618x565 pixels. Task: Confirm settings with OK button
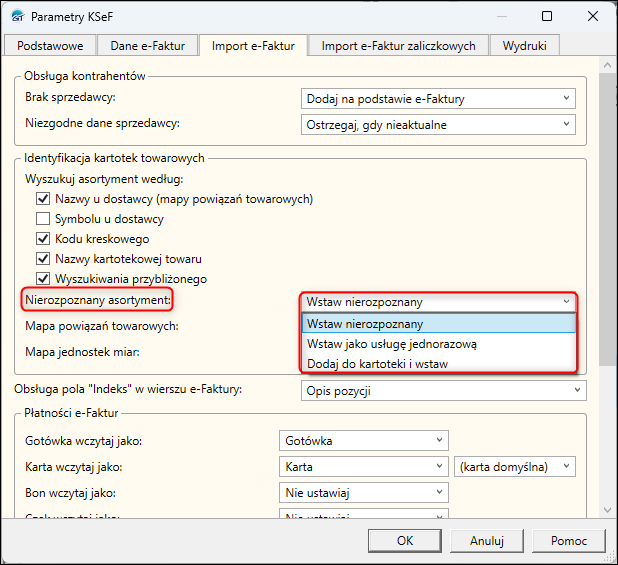coord(404,540)
